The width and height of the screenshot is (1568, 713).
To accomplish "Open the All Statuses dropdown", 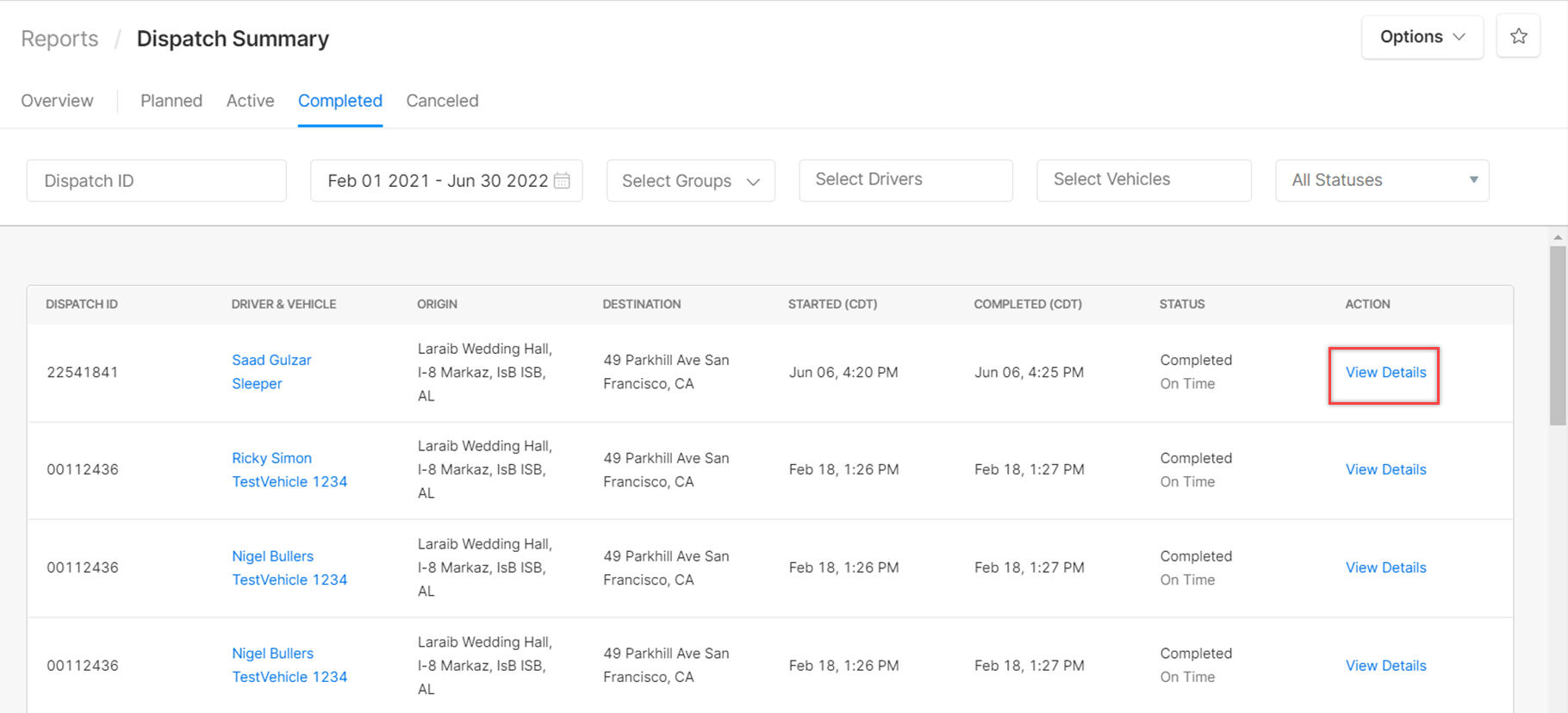I will pos(1382,180).
